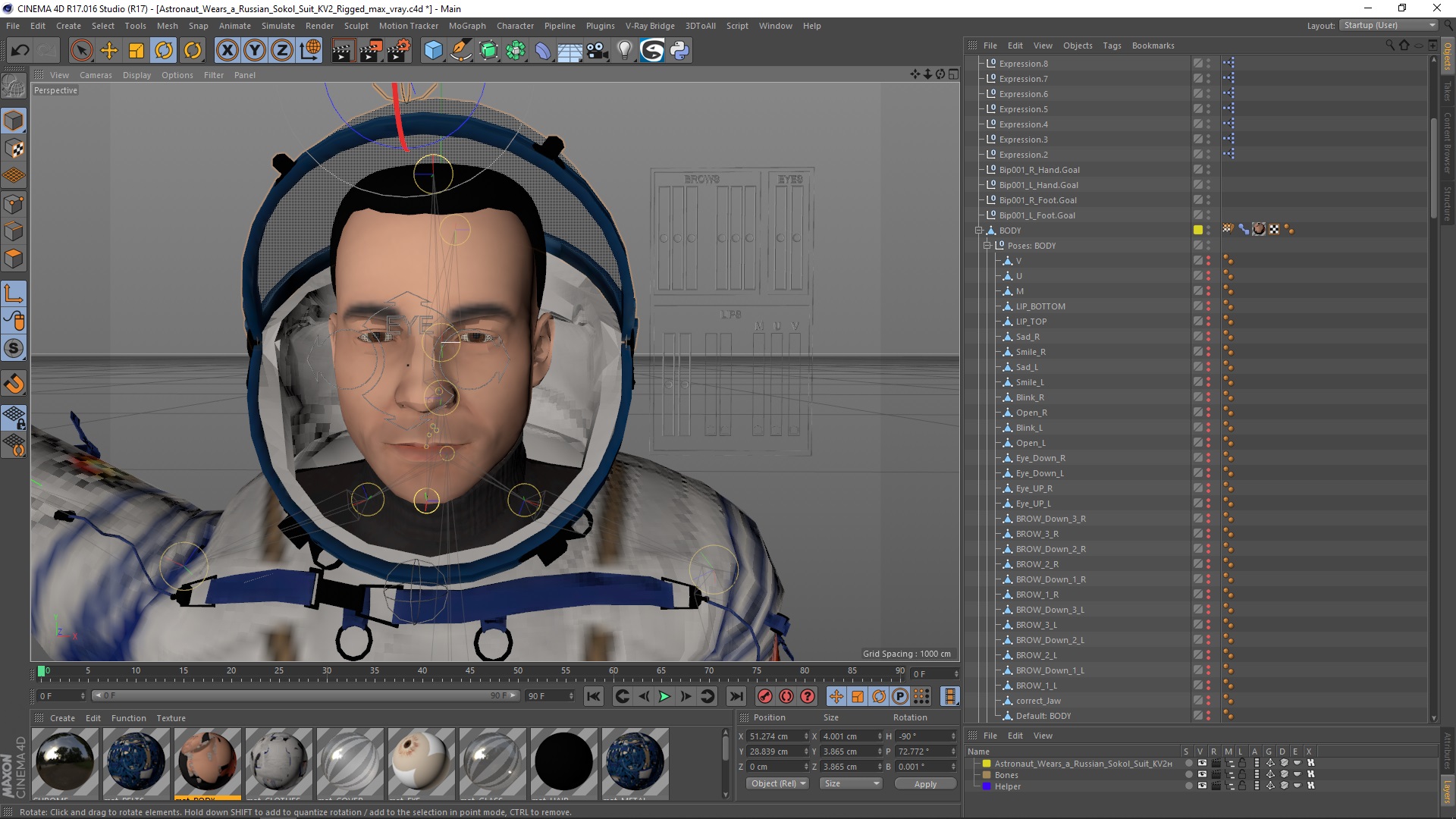Enable the Snap S icon
The width and height of the screenshot is (1456, 819).
[14, 349]
